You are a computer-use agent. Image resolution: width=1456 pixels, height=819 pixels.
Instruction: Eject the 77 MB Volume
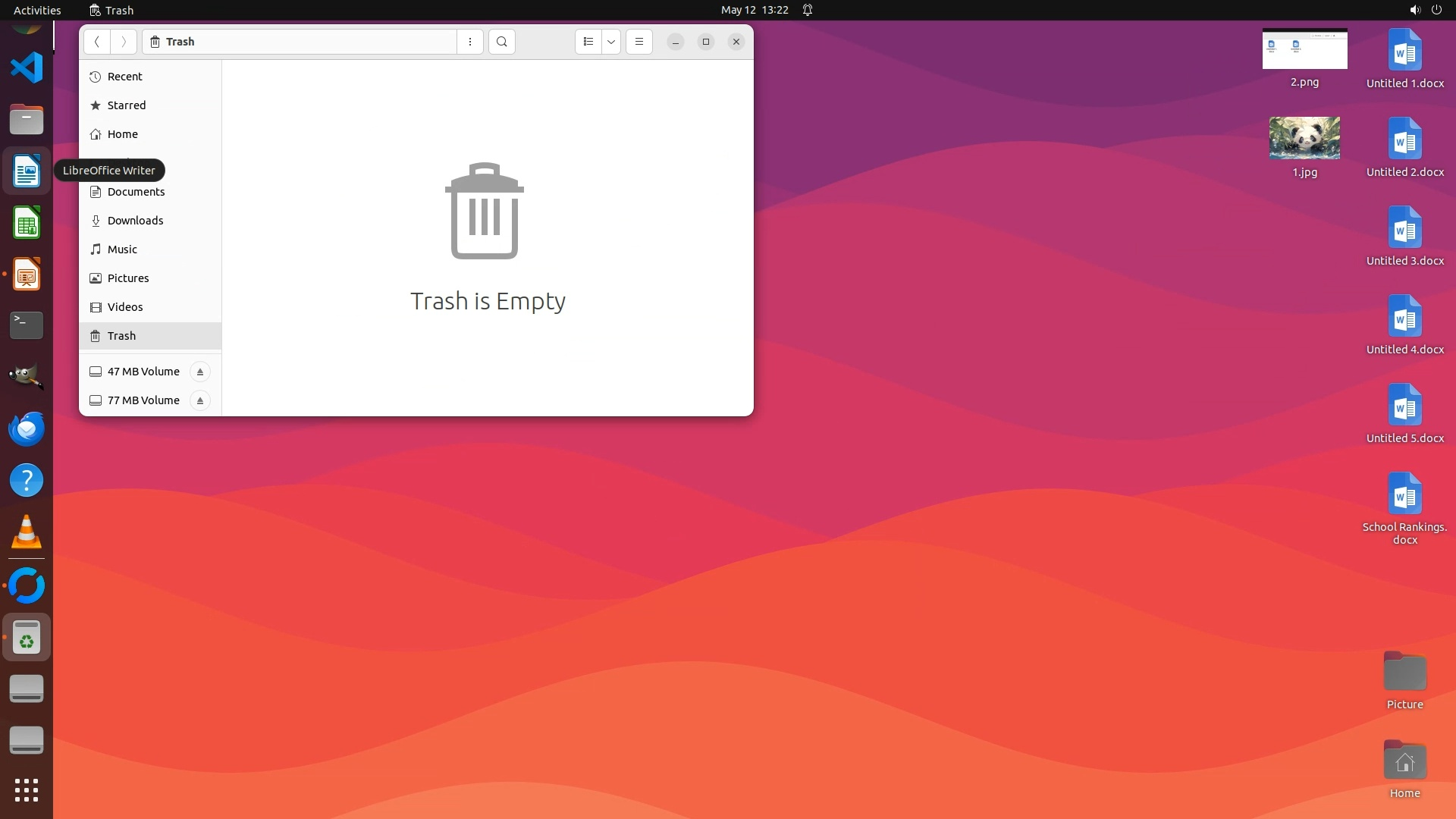click(x=200, y=400)
